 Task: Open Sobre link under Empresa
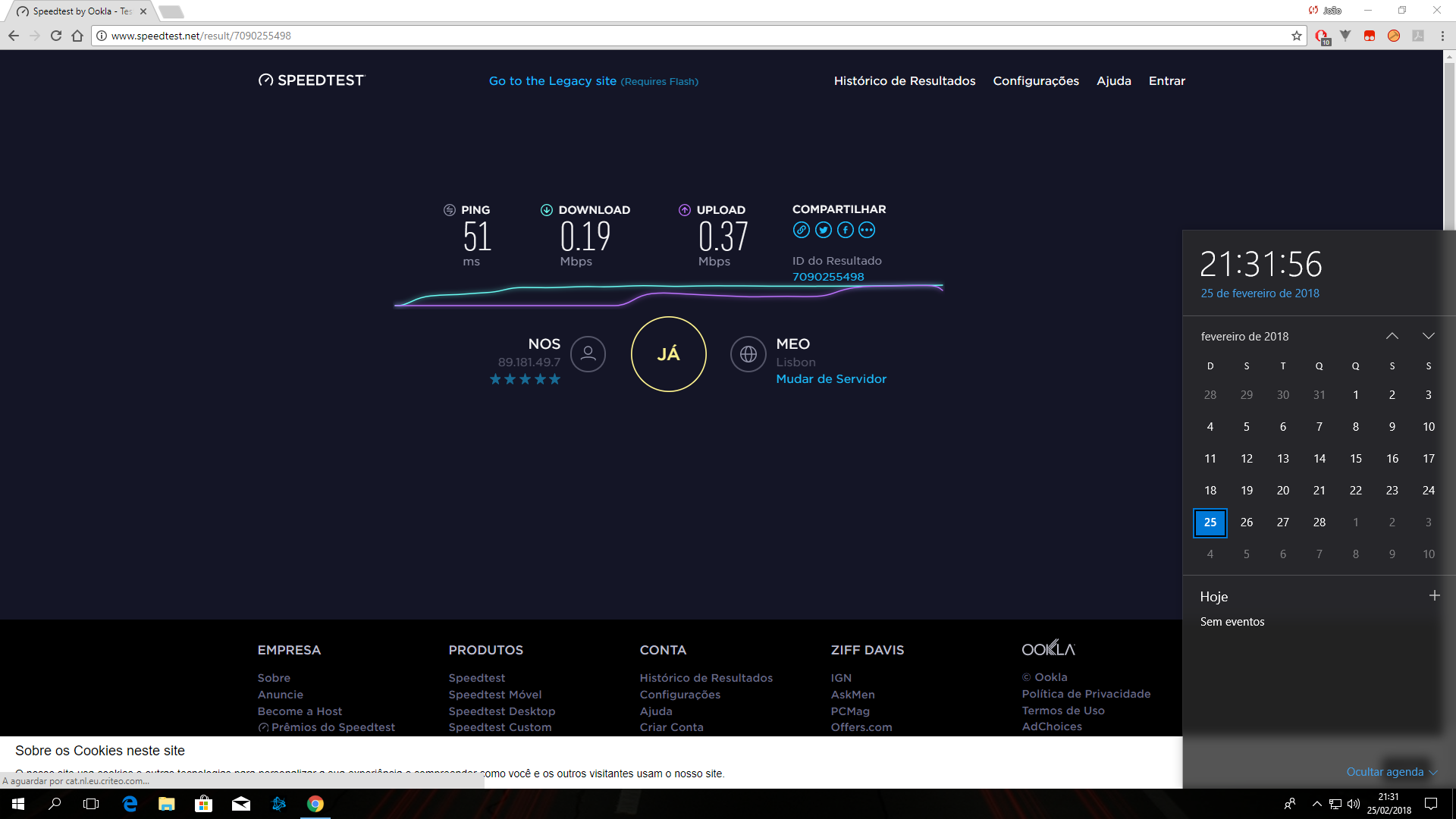(274, 678)
